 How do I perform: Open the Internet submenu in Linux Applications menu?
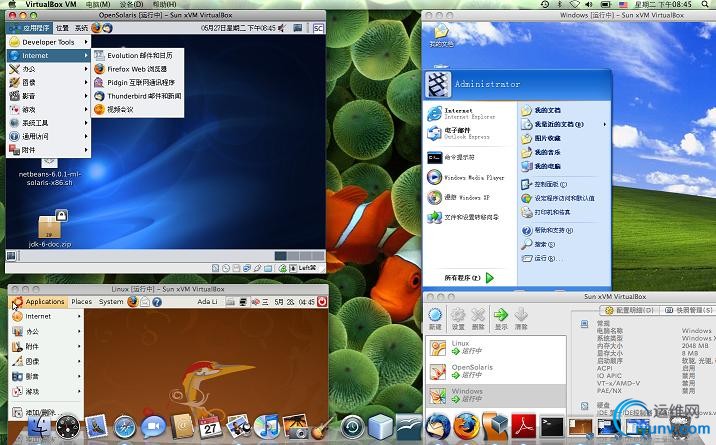click(x=47, y=316)
